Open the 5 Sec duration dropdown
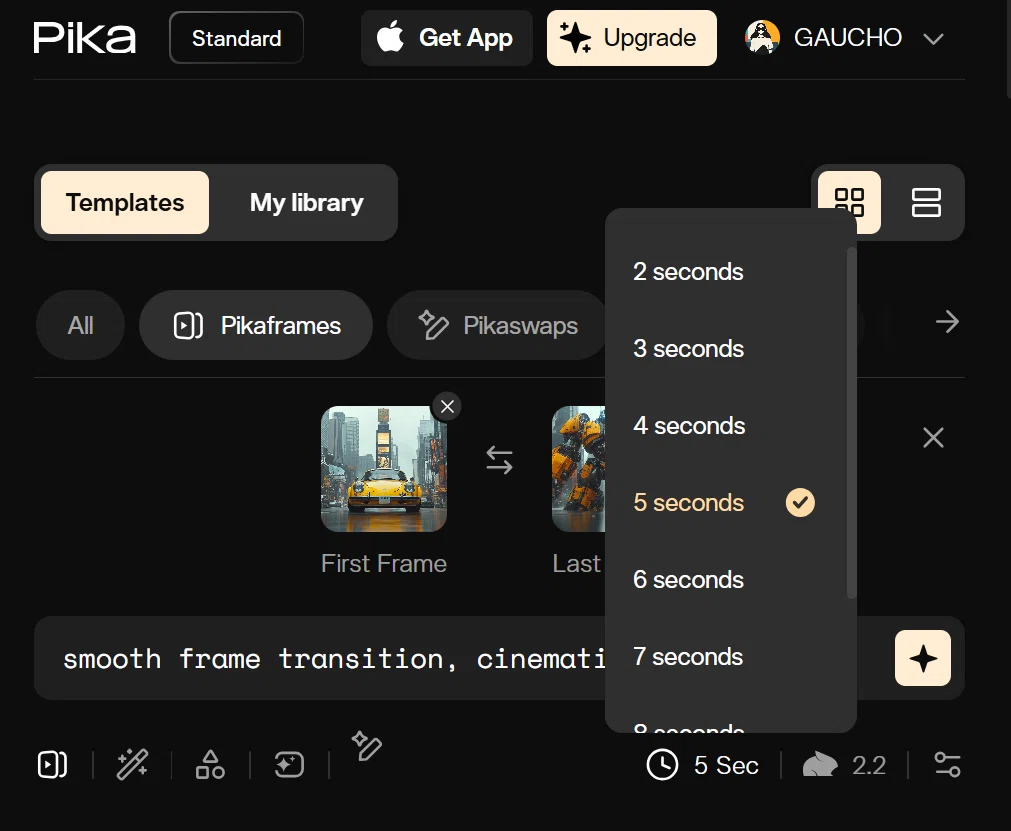Viewport: 1011px width, 831px height. [x=703, y=765]
